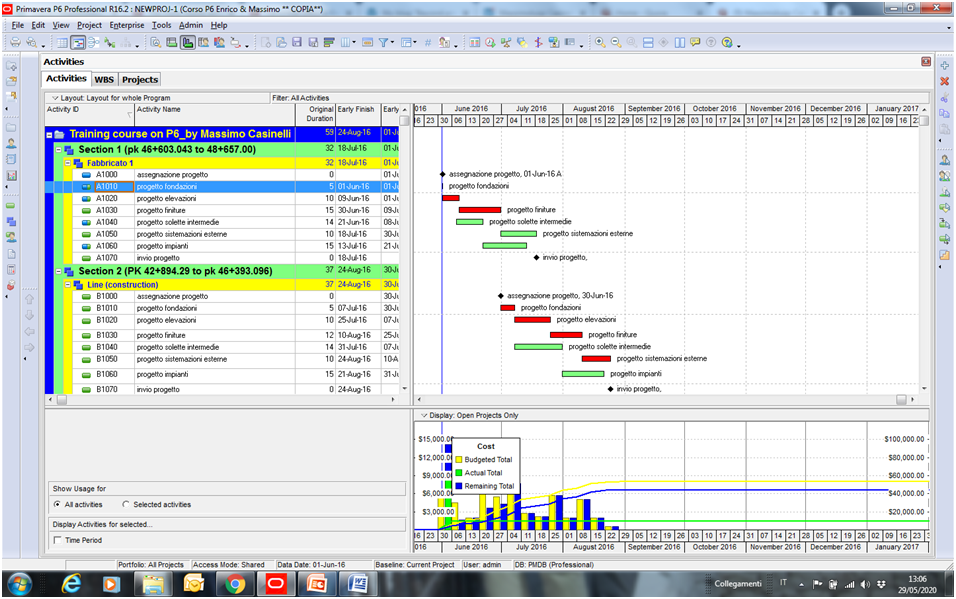Click the Zoom In magnifier
This screenshot has height=599, width=956.
tap(601, 42)
